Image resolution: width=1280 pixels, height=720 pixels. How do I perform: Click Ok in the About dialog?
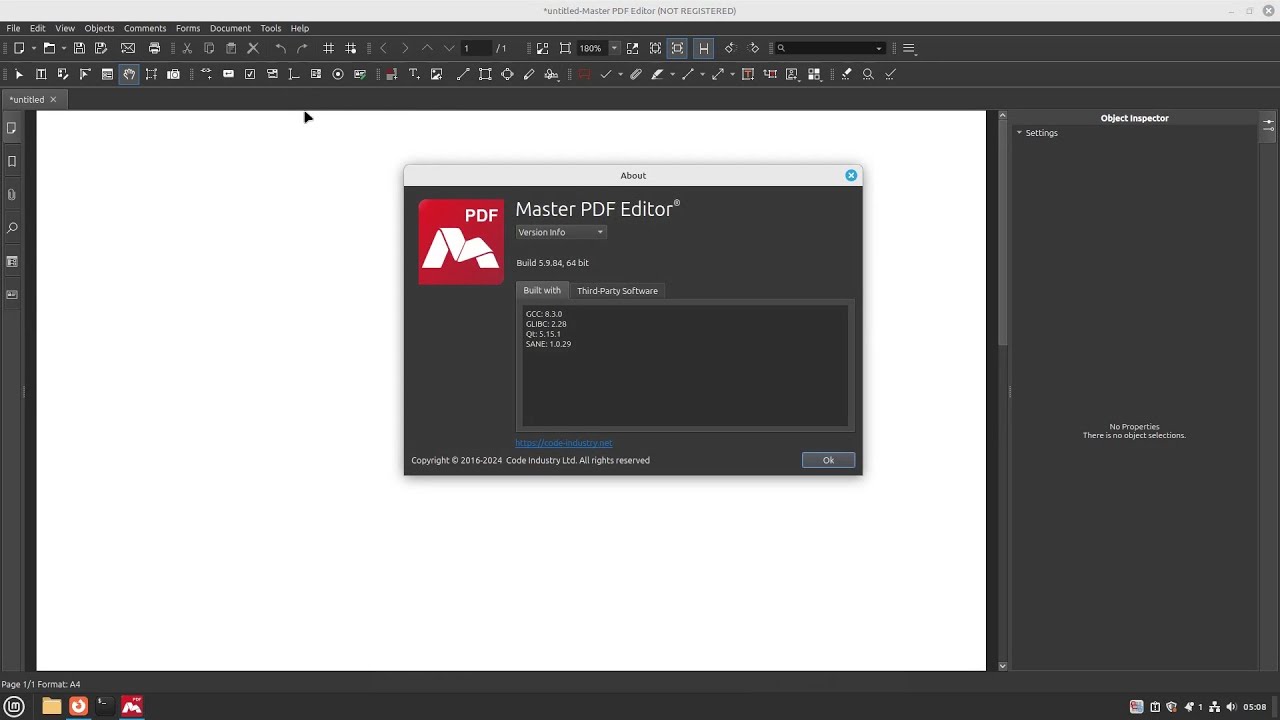(x=828, y=460)
